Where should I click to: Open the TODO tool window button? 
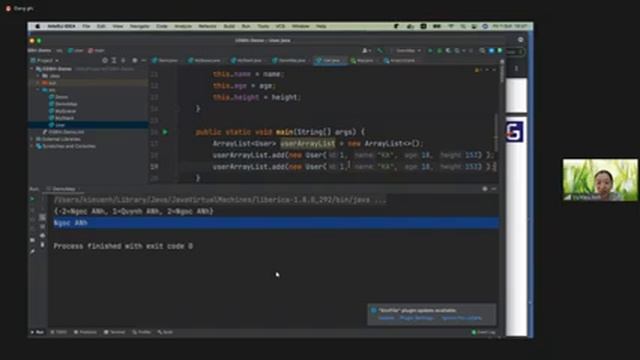coord(59,332)
